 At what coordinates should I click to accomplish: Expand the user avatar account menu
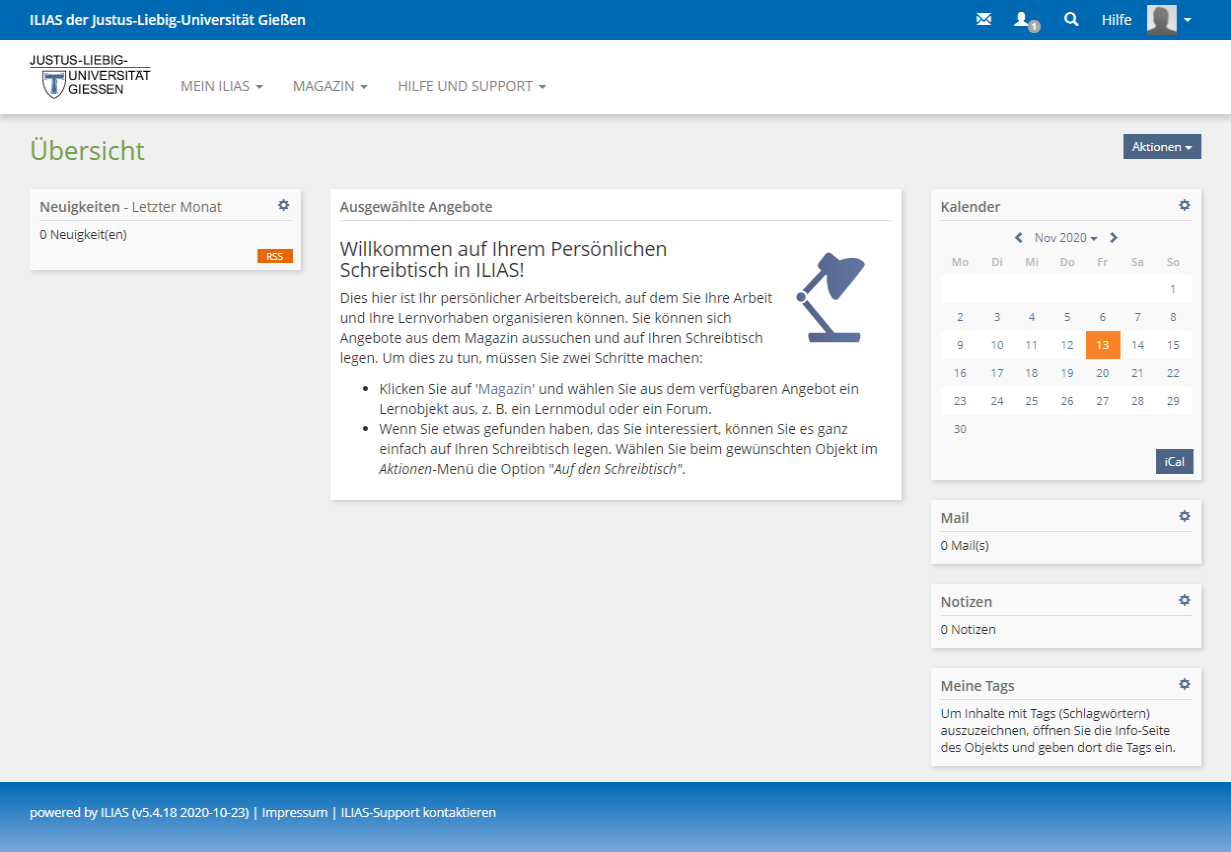coord(1169,20)
